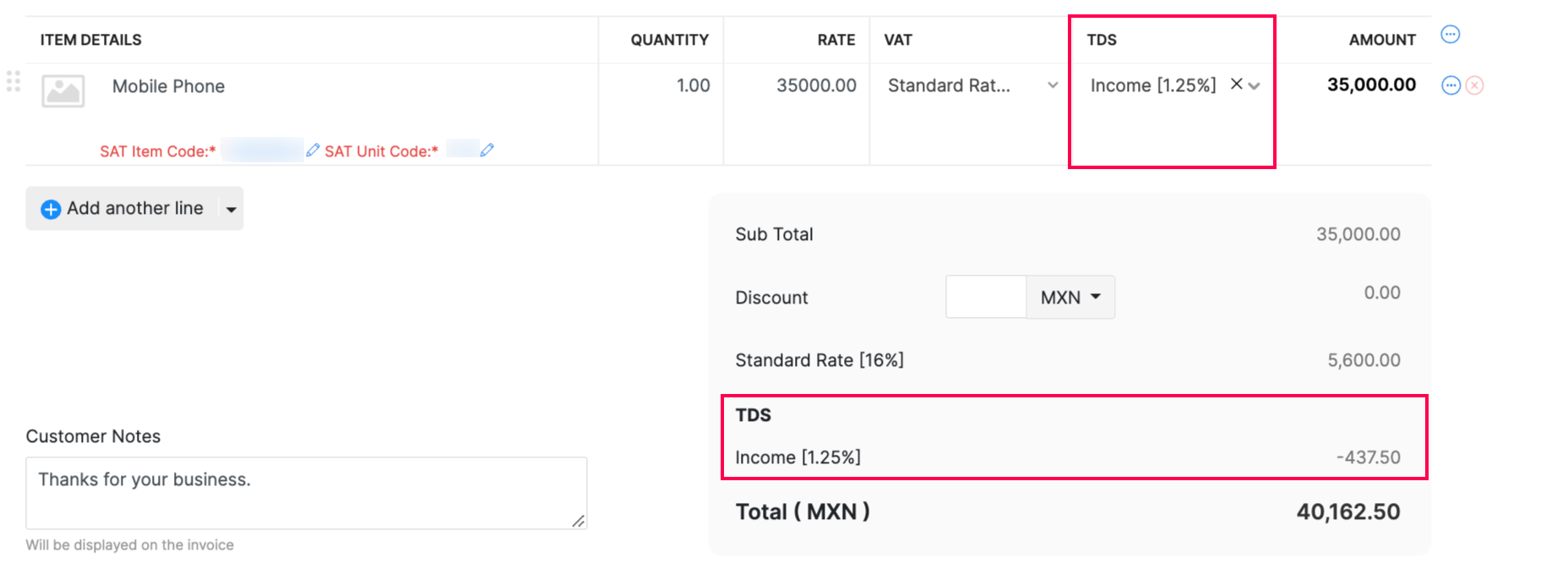This screenshot has width=1568, height=569.
Task: Remove the Income [1.25%] TDS selection
Action: [1236, 85]
